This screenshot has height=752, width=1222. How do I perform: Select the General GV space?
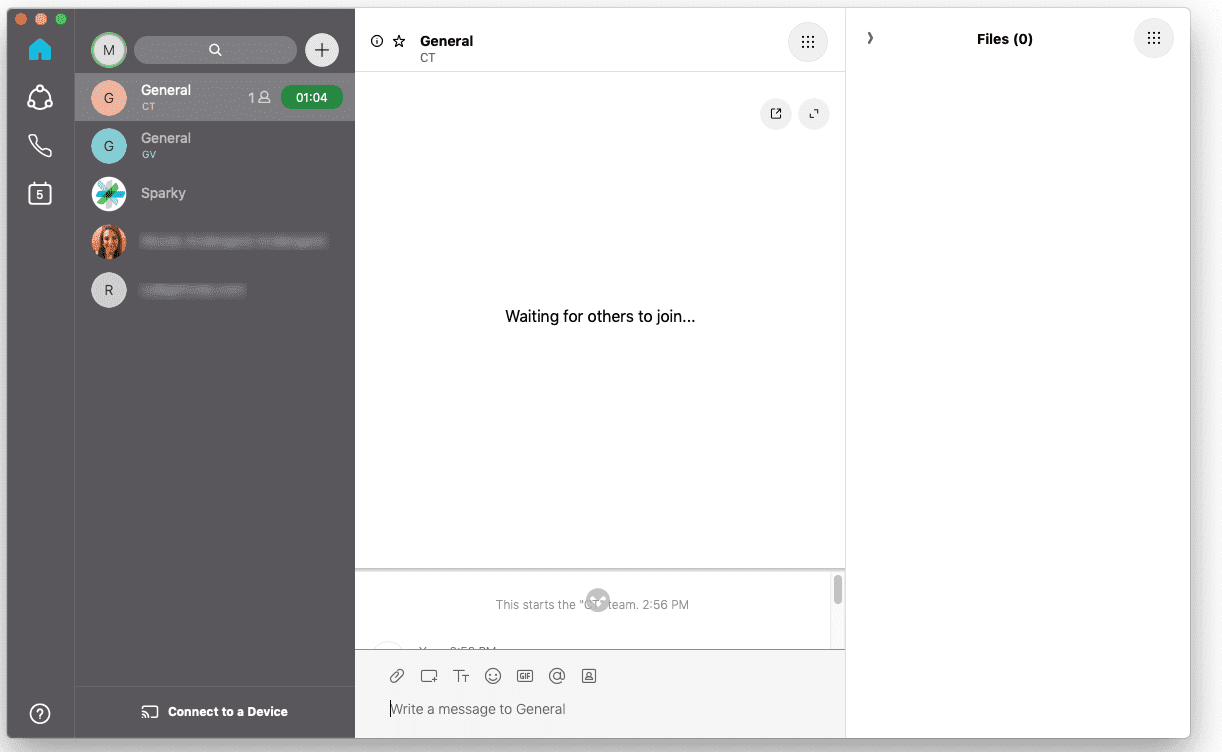point(215,145)
